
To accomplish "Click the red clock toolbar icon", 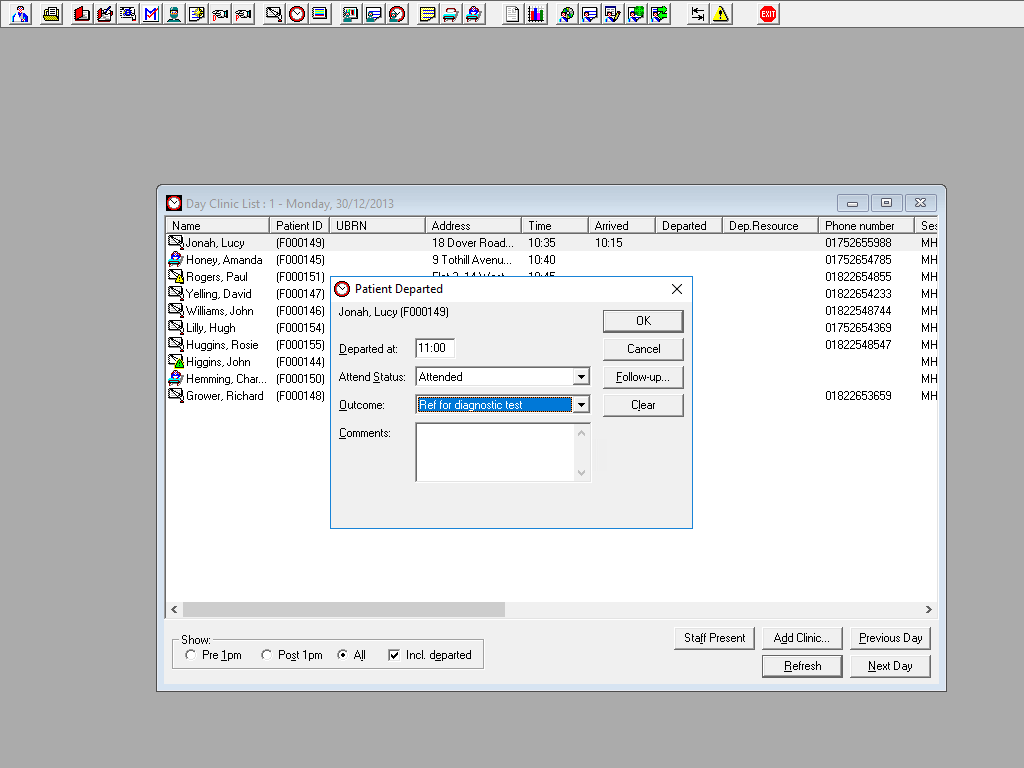I will pyautogui.click(x=297, y=14).
